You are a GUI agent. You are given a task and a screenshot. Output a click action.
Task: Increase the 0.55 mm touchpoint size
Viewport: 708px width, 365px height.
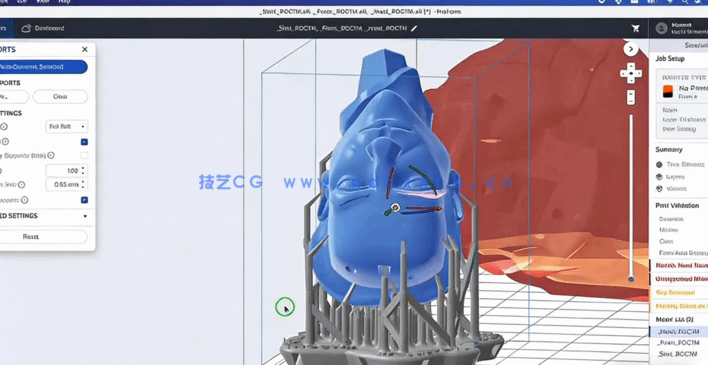pos(83,182)
